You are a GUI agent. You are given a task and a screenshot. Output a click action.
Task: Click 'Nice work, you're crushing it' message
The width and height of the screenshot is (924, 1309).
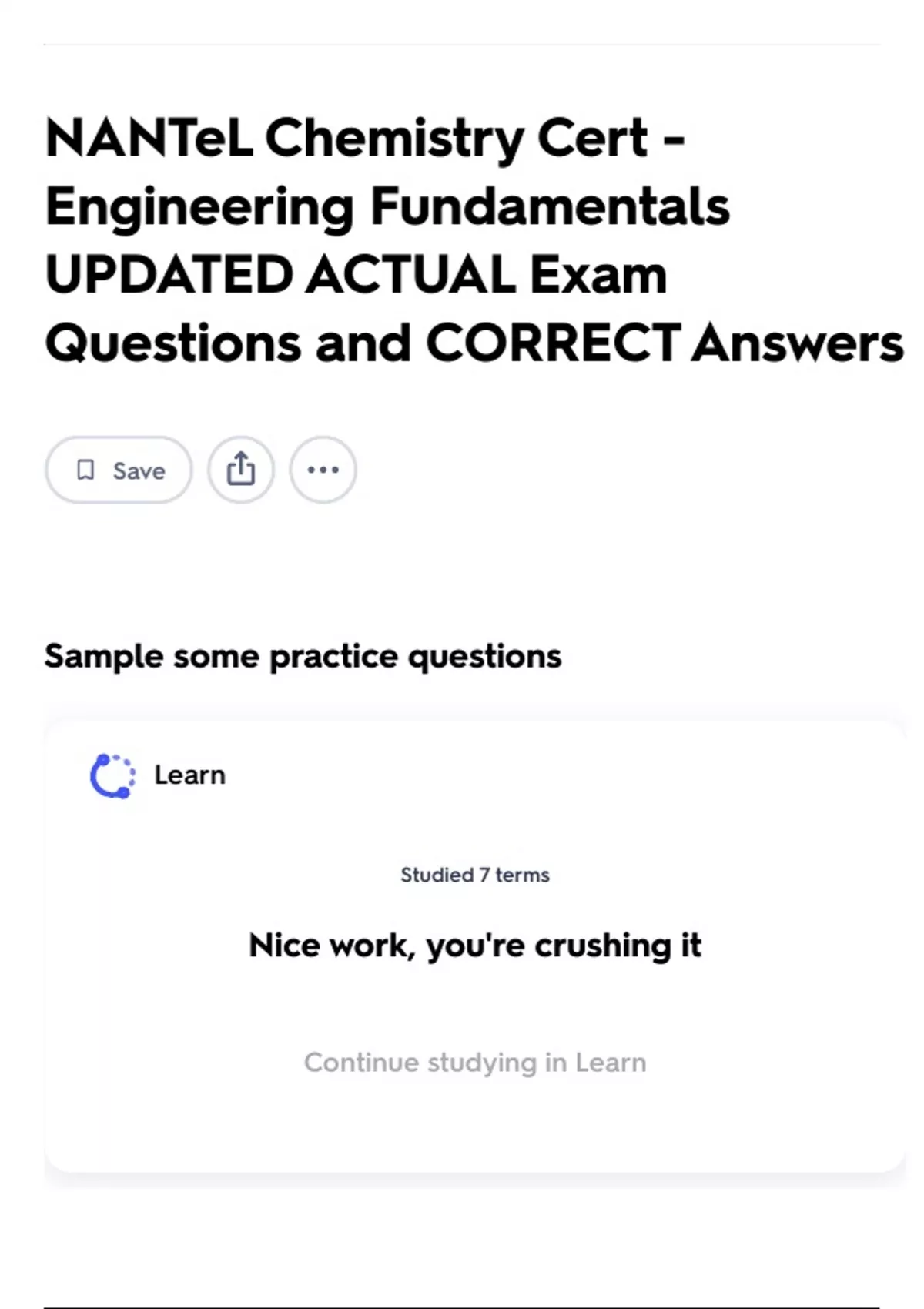pos(475,946)
